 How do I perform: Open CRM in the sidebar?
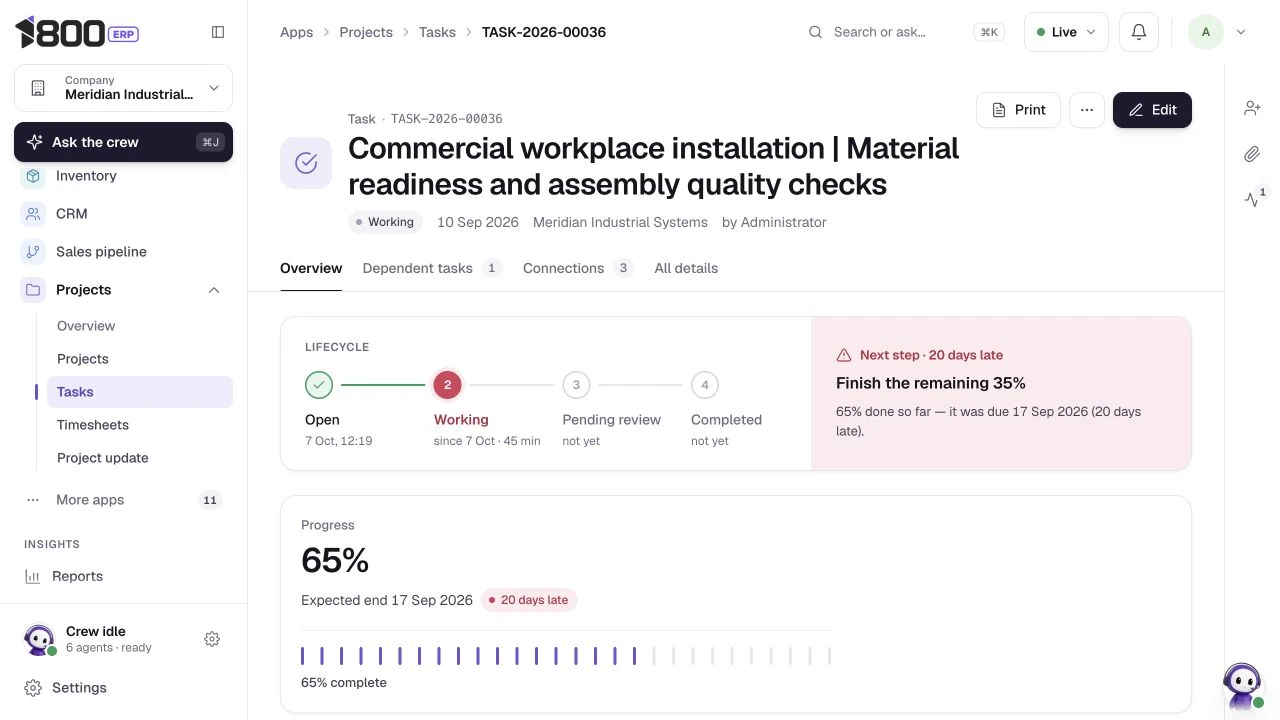[124, 214]
